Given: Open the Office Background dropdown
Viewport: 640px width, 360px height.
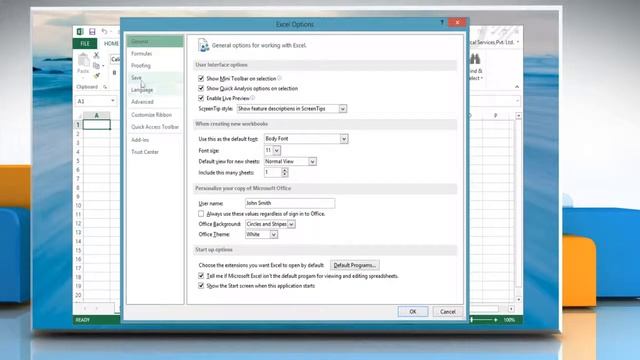Looking at the screenshot, I should pos(291,224).
